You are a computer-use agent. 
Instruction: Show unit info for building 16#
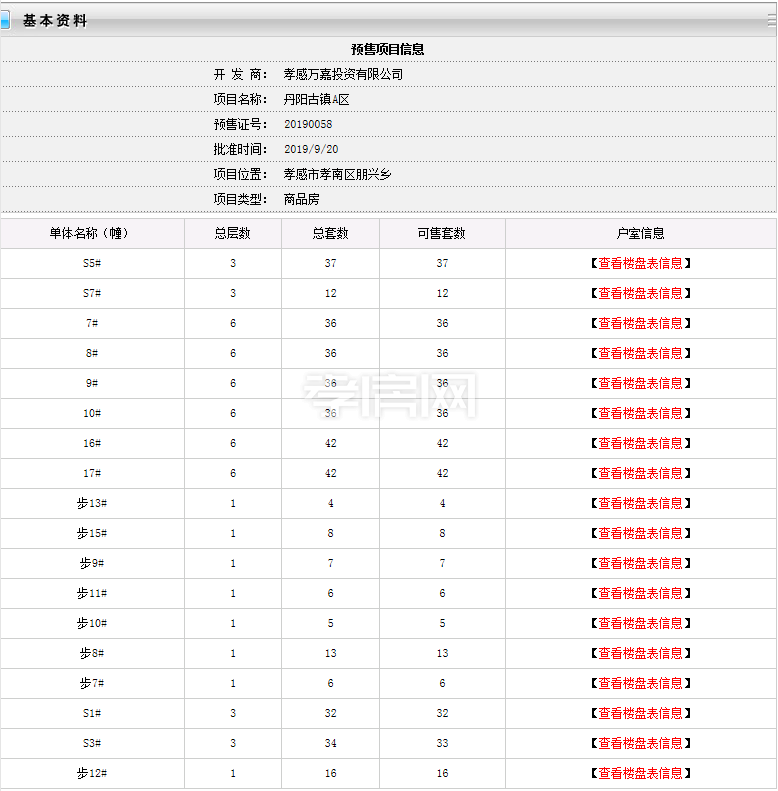[640, 443]
